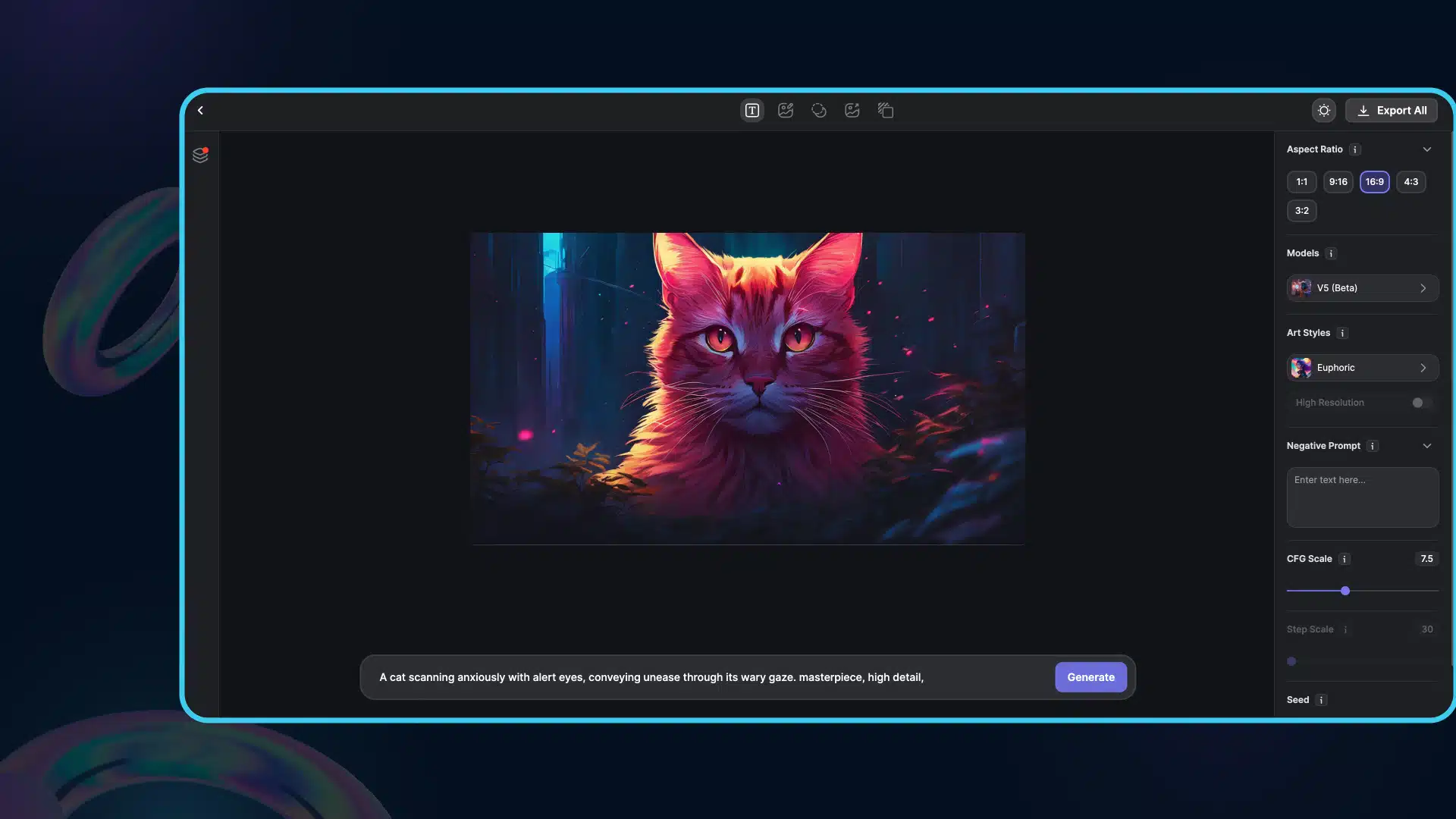Open the layers panel in the left sidebar
1456x819 pixels.
[201, 155]
